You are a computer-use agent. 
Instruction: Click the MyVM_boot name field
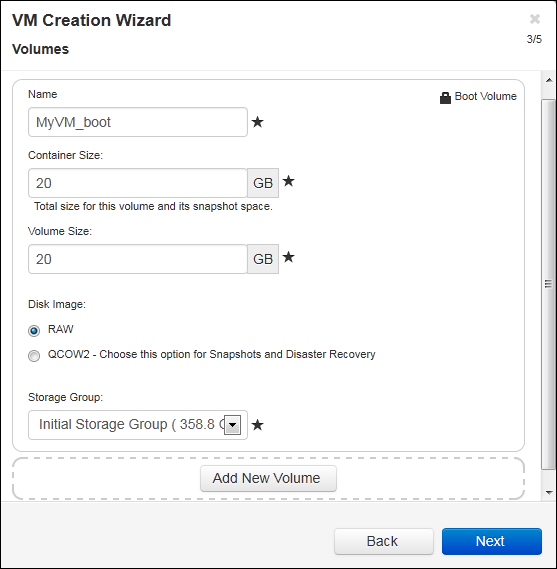pos(138,122)
